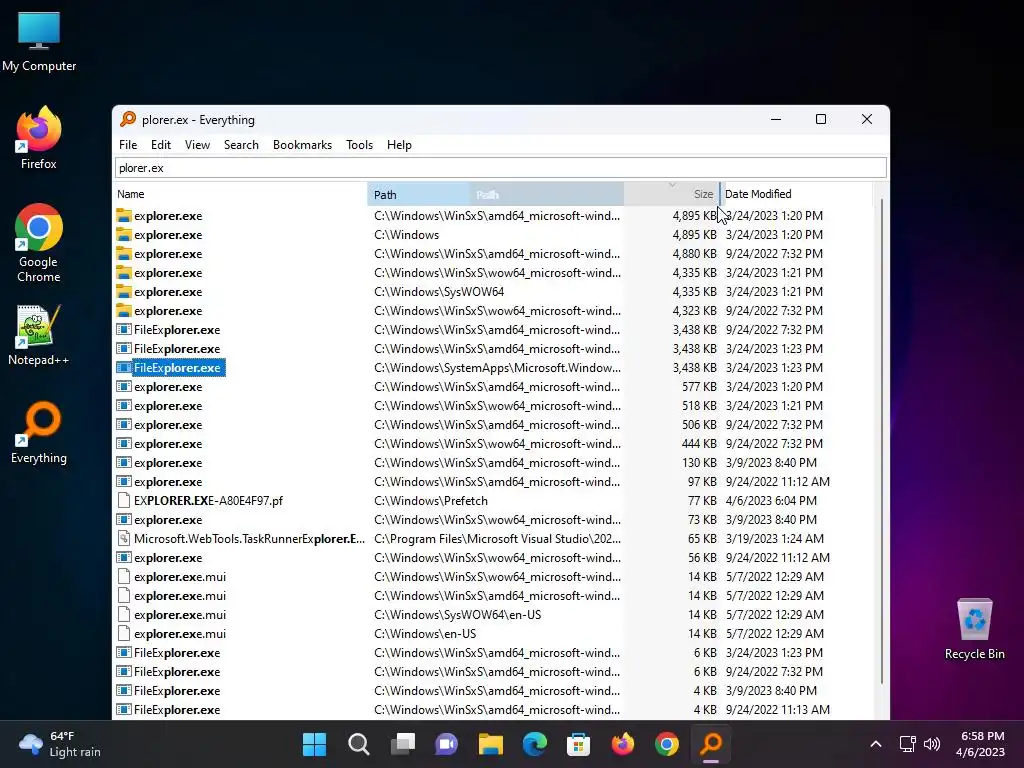Select explorer.exe located in C:\Windows
The width and height of the screenshot is (1024, 768).
click(168, 234)
